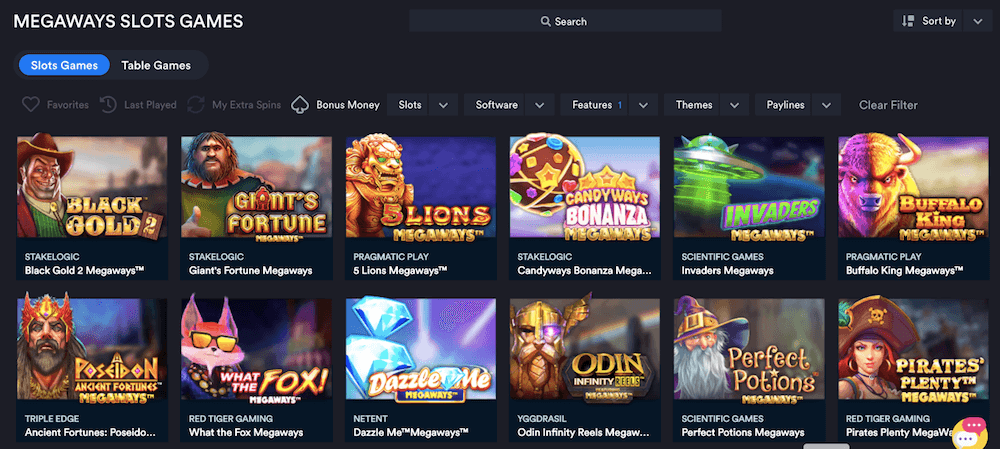This screenshot has width=1000, height=449.
Task: Open Invaders Megaways game thumbnail
Action: pyautogui.click(x=749, y=187)
